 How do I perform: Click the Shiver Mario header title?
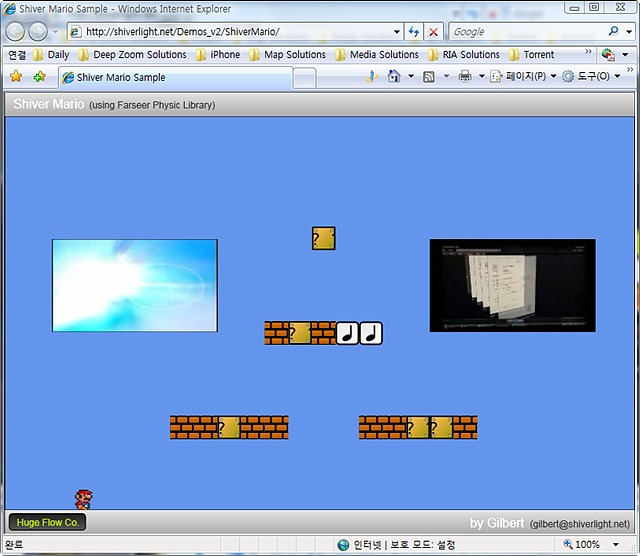click(49, 104)
